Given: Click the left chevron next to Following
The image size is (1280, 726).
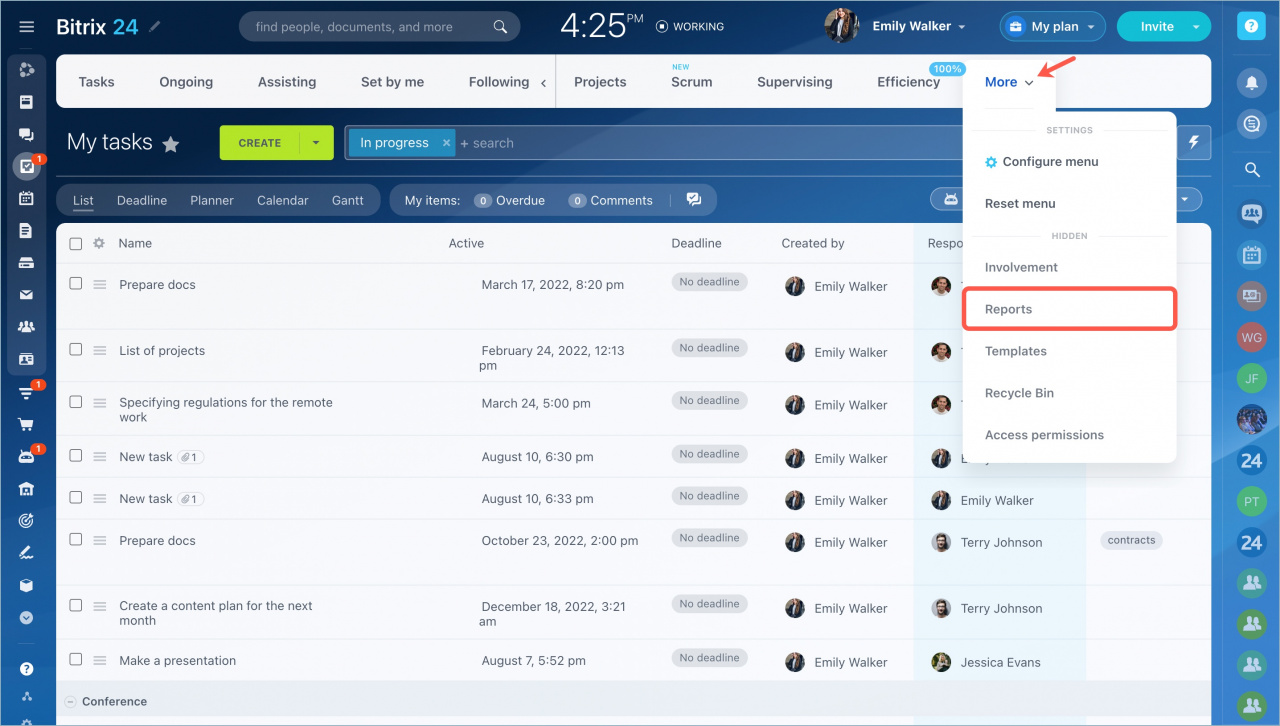Looking at the screenshot, I should (544, 83).
